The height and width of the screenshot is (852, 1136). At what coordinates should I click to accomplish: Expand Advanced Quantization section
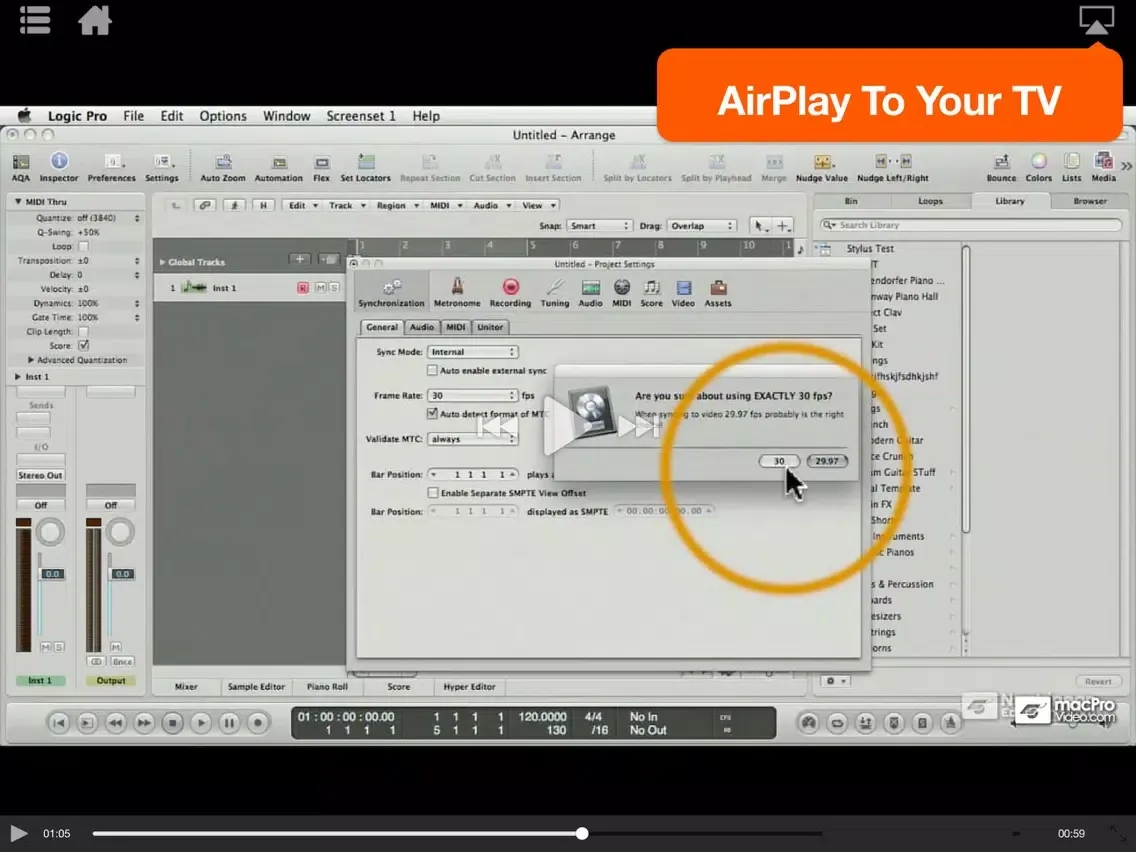pyautogui.click(x=31, y=360)
